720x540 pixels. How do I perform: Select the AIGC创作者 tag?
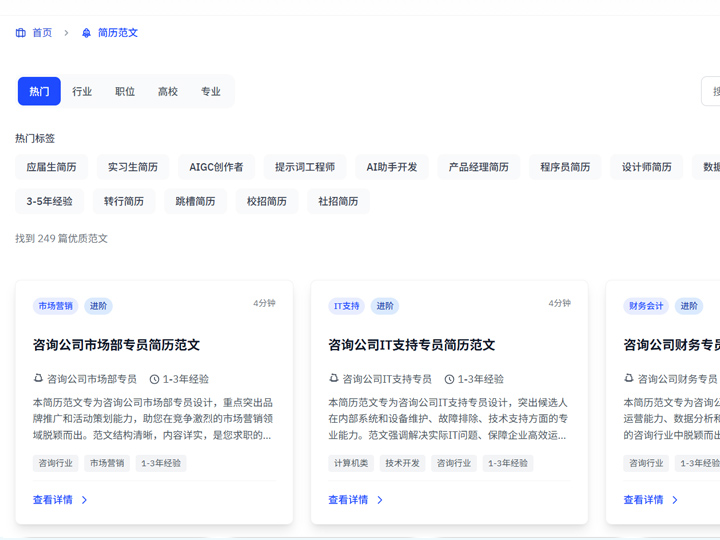pyautogui.click(x=216, y=167)
